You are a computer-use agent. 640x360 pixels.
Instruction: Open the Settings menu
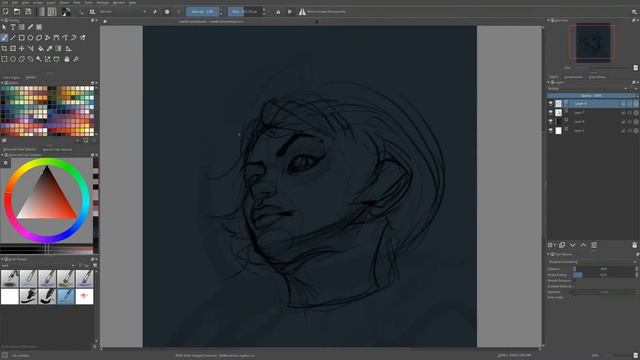coord(102,2)
